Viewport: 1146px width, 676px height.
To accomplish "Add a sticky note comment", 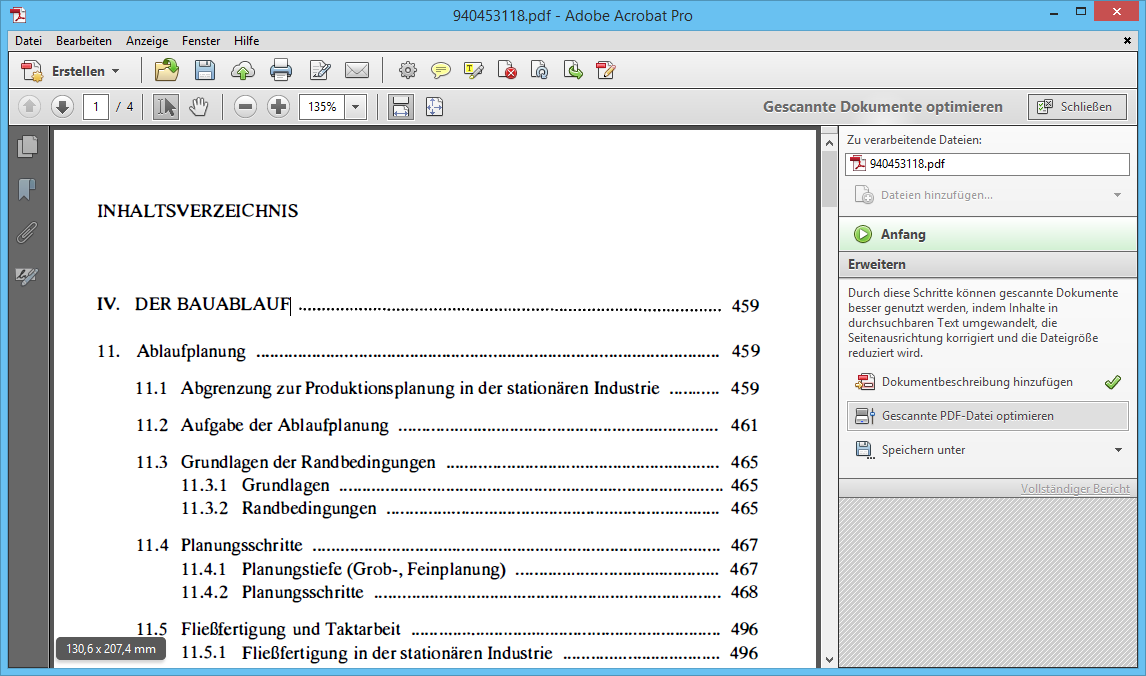I will [440, 70].
